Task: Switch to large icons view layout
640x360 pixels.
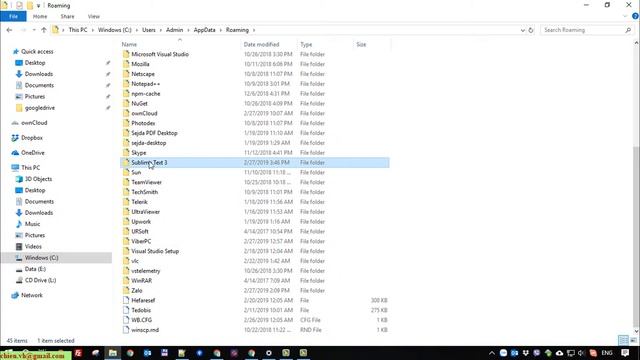Action: 633,340
